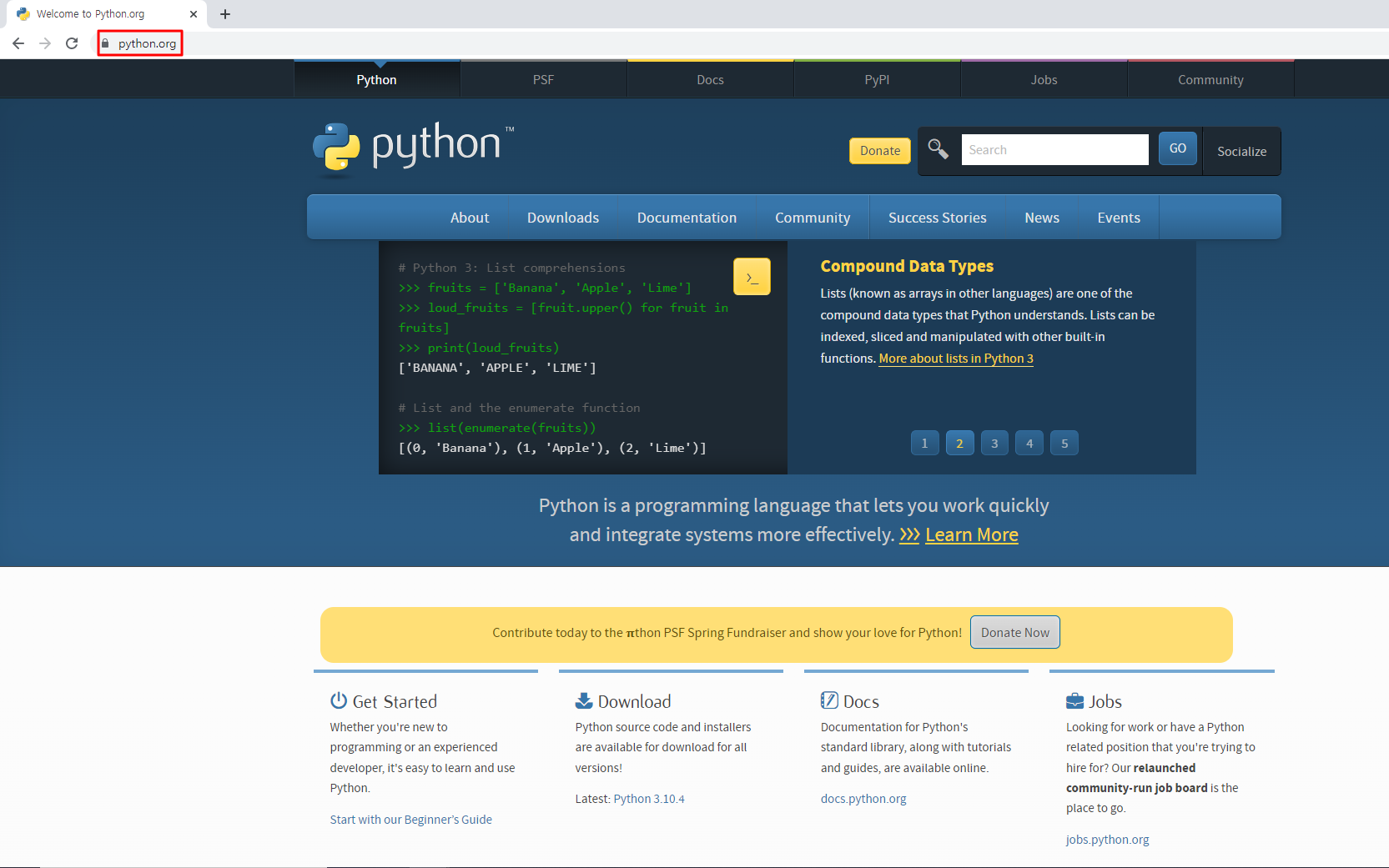Click the padlock site info icon
Viewport: 1389px width, 868px height.
[105, 43]
